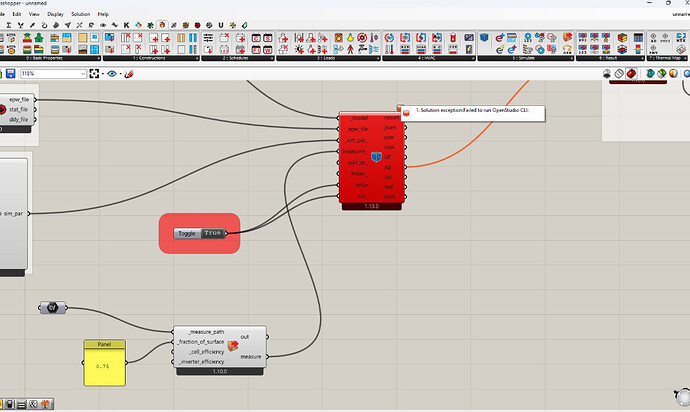The width and height of the screenshot is (690, 412).
Task: Click the red battery icon in HVAC panel
Action: pos(453,38)
